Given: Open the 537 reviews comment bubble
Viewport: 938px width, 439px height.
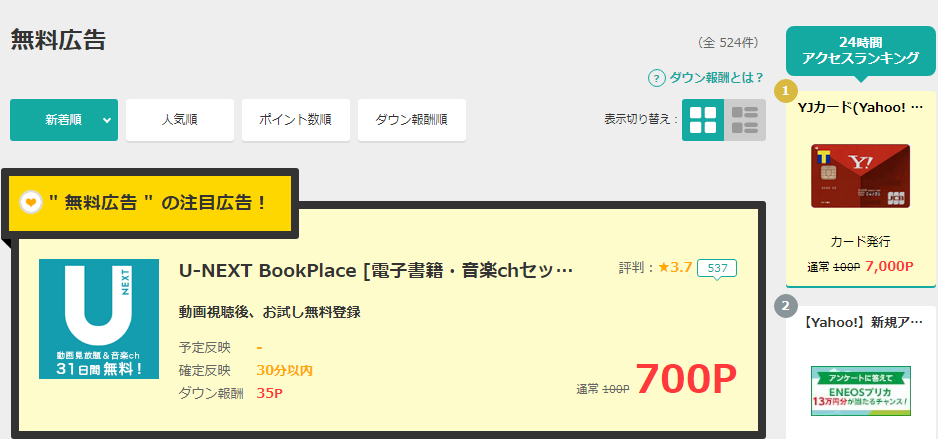Looking at the screenshot, I should [x=717, y=269].
